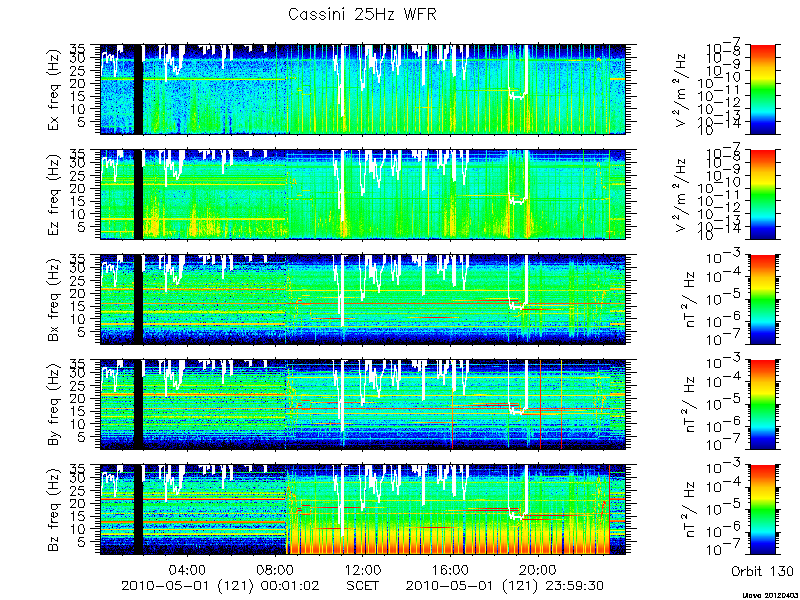Click the V²/m²/Hz unit label of the Ex color bar
The height and width of the screenshot is (600, 800).
[x=682, y=89]
